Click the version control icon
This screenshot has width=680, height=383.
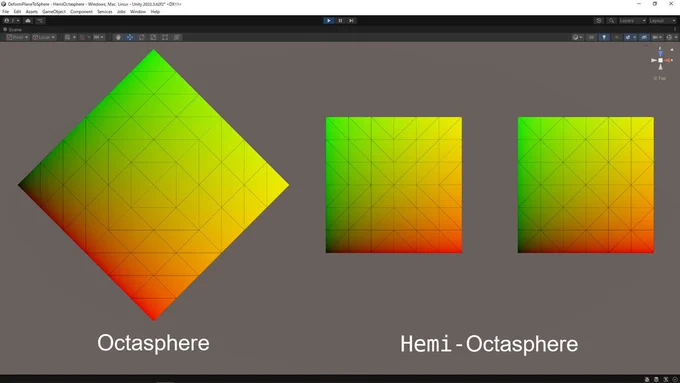pyautogui.click(x=40, y=20)
